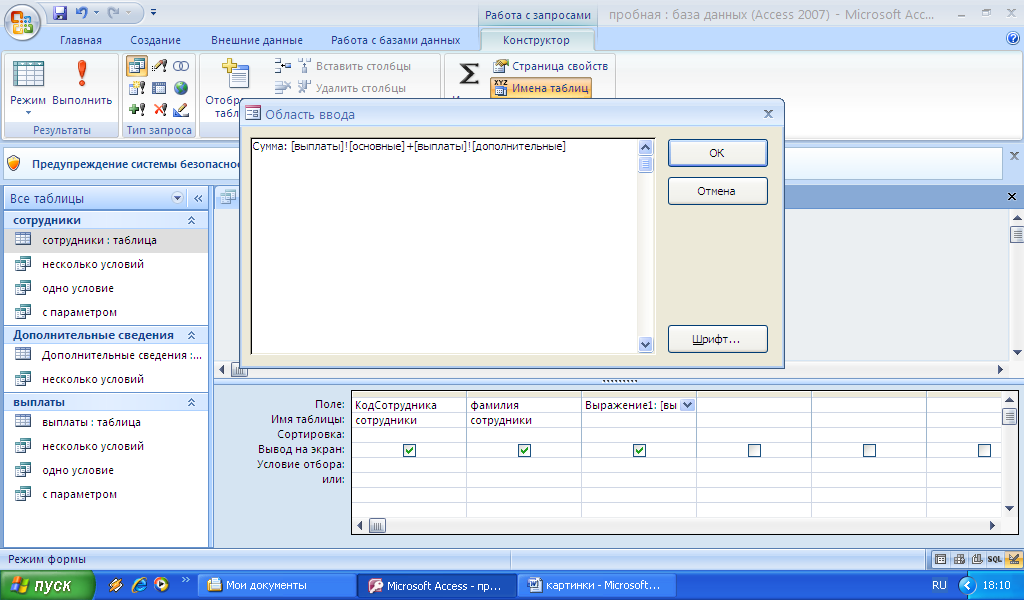Select the Конструктор ribbon tab
Image resolution: width=1024 pixels, height=600 pixels.
[536, 40]
